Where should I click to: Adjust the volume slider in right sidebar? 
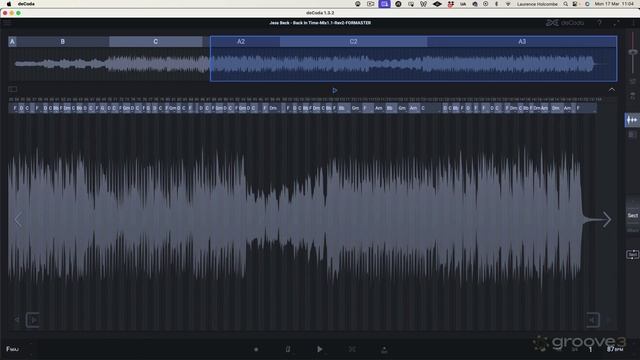pos(633,52)
